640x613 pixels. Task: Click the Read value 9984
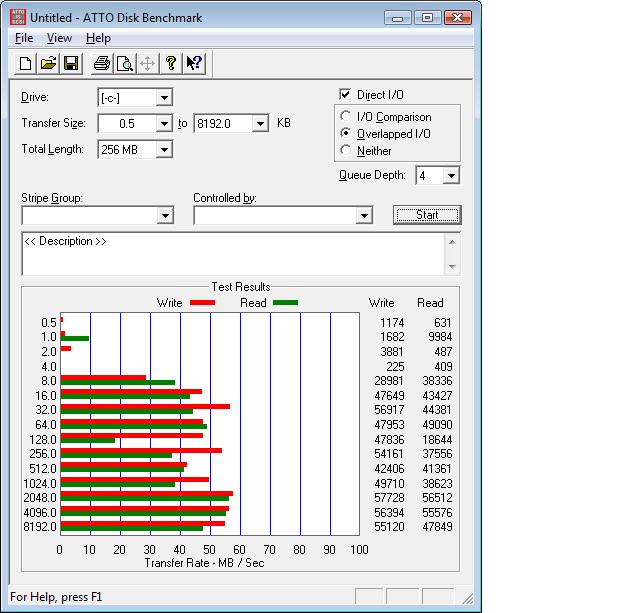point(440,337)
